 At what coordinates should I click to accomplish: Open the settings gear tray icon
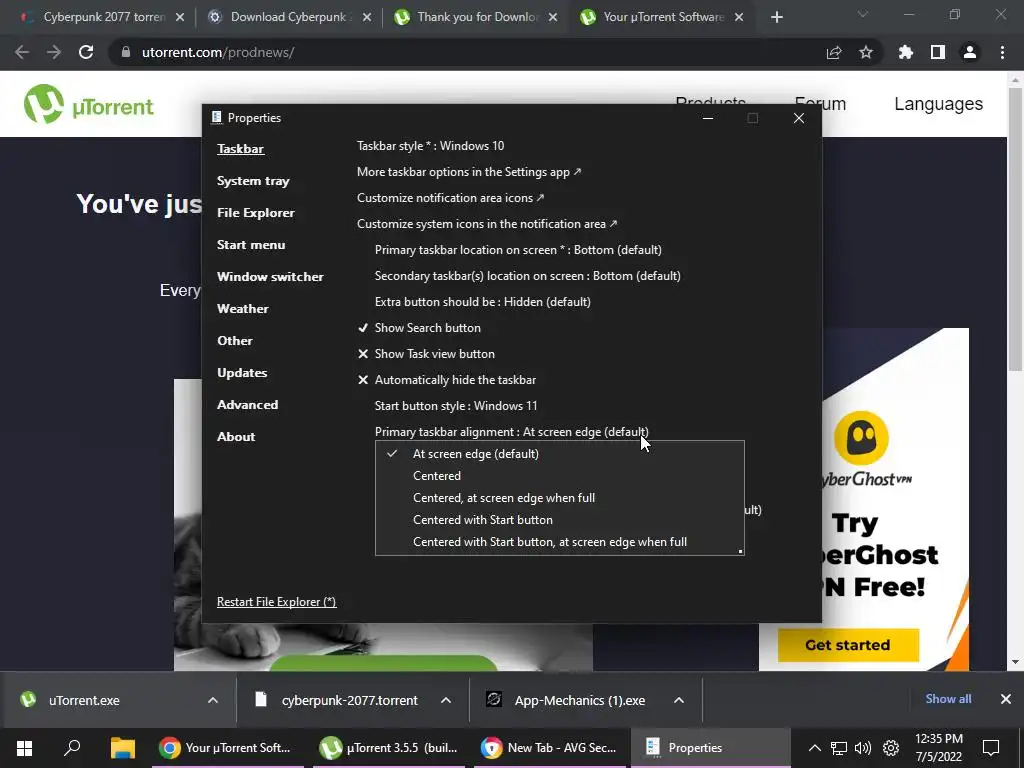click(891, 748)
